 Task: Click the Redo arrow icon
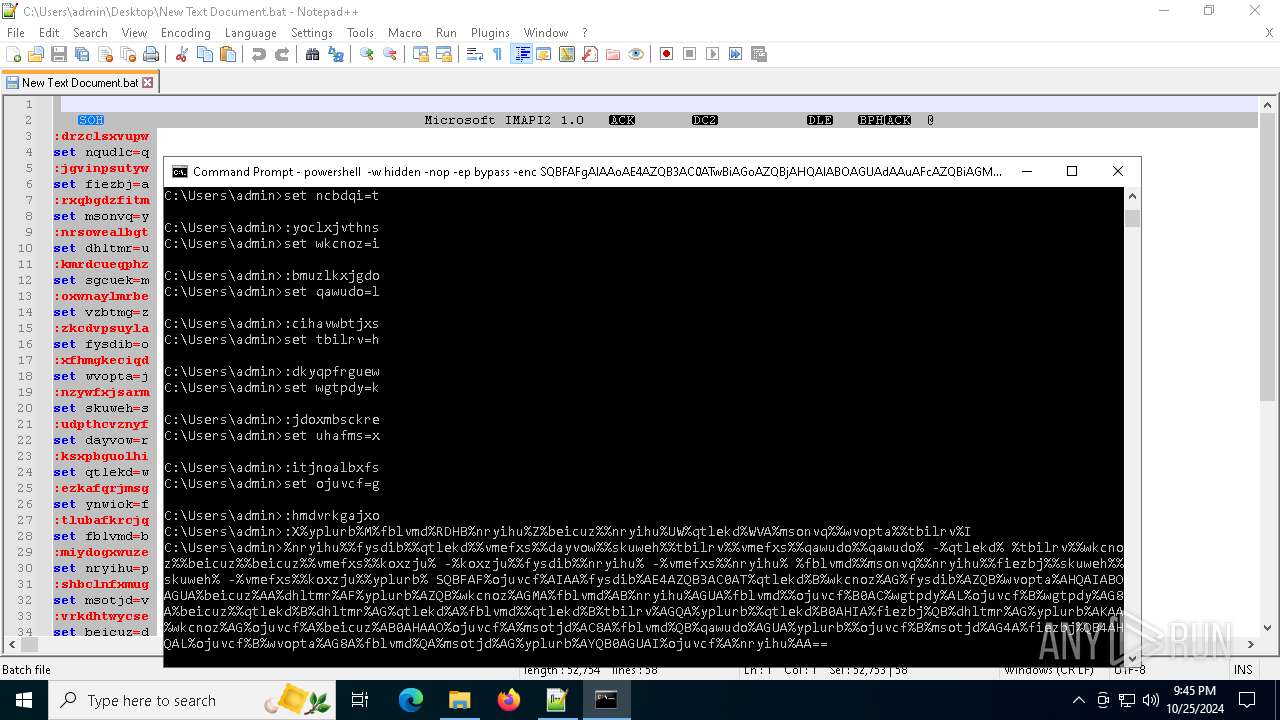pos(282,54)
